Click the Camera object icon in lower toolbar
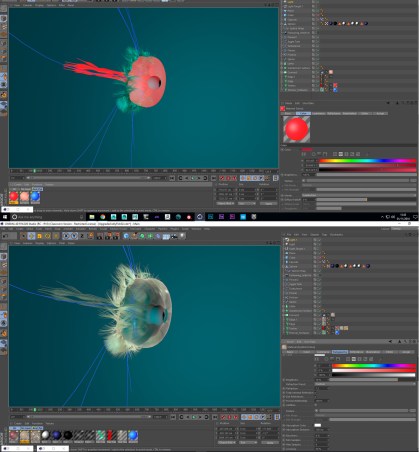Screen dimensions: 419x452 174,236
